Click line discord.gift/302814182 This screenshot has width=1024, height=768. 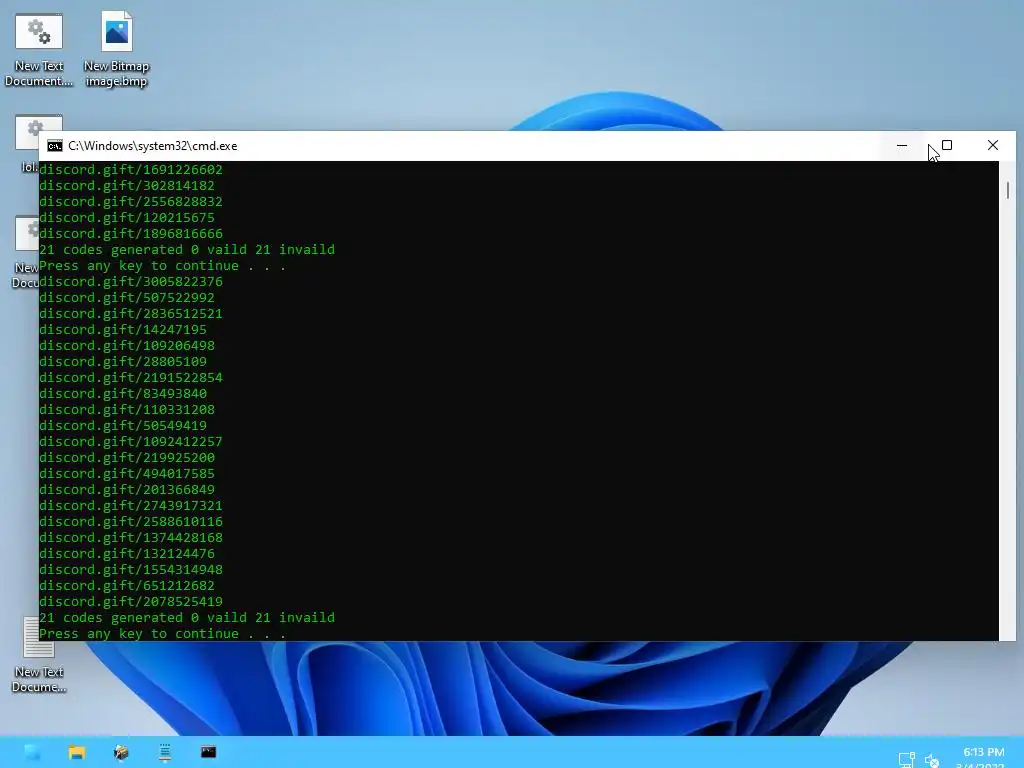point(127,185)
